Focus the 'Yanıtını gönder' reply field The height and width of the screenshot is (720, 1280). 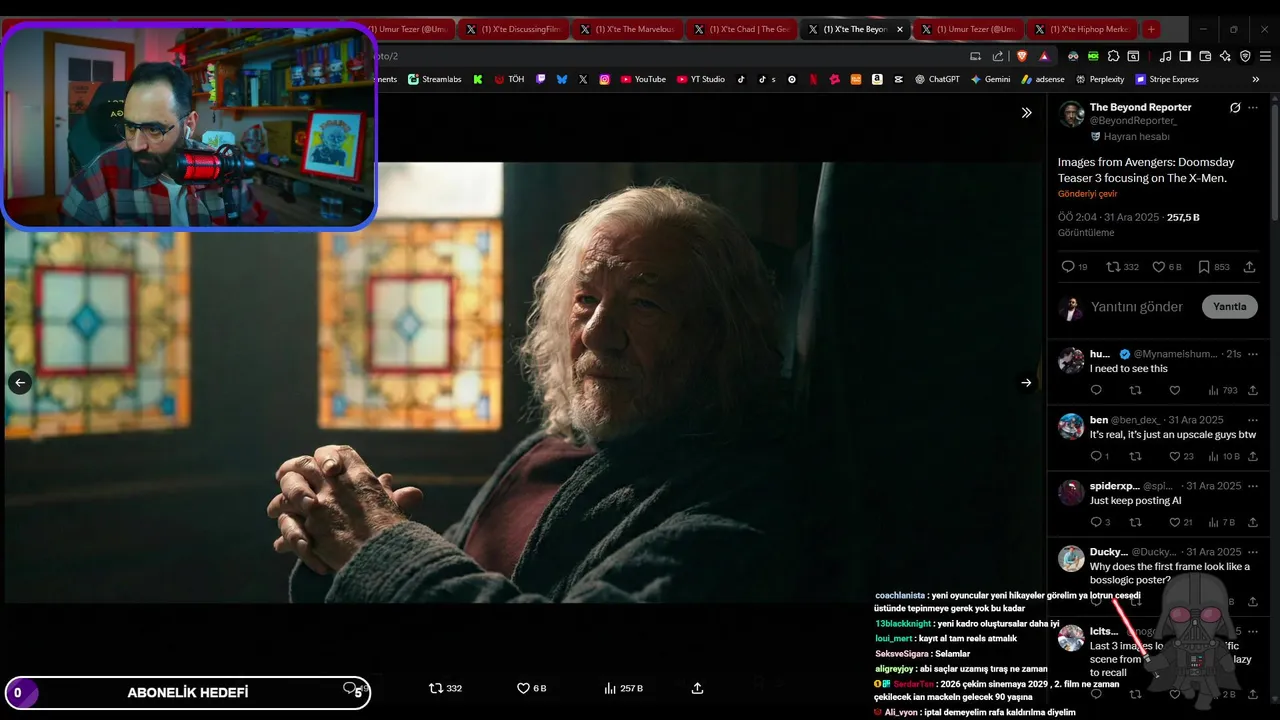(x=1137, y=307)
